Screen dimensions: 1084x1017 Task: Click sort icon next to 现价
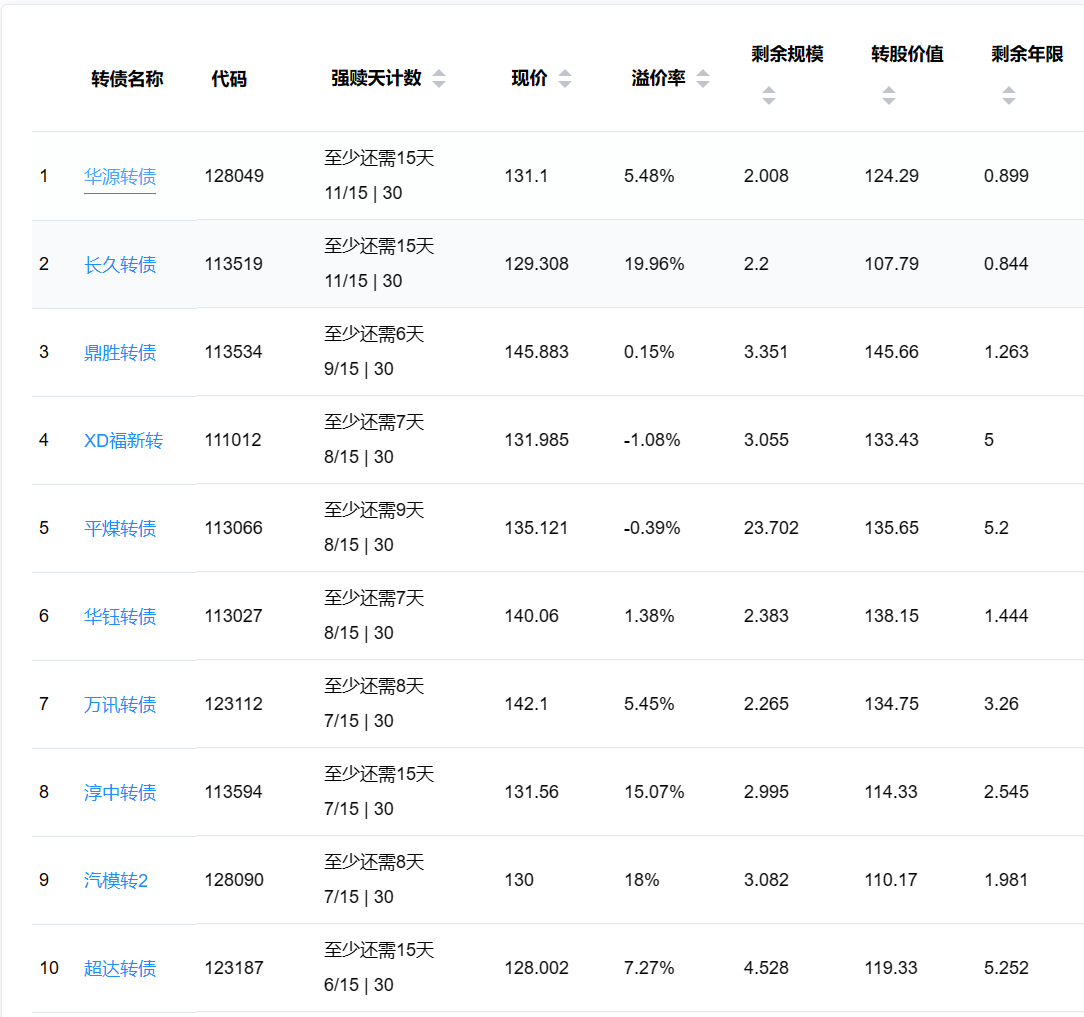click(565, 79)
